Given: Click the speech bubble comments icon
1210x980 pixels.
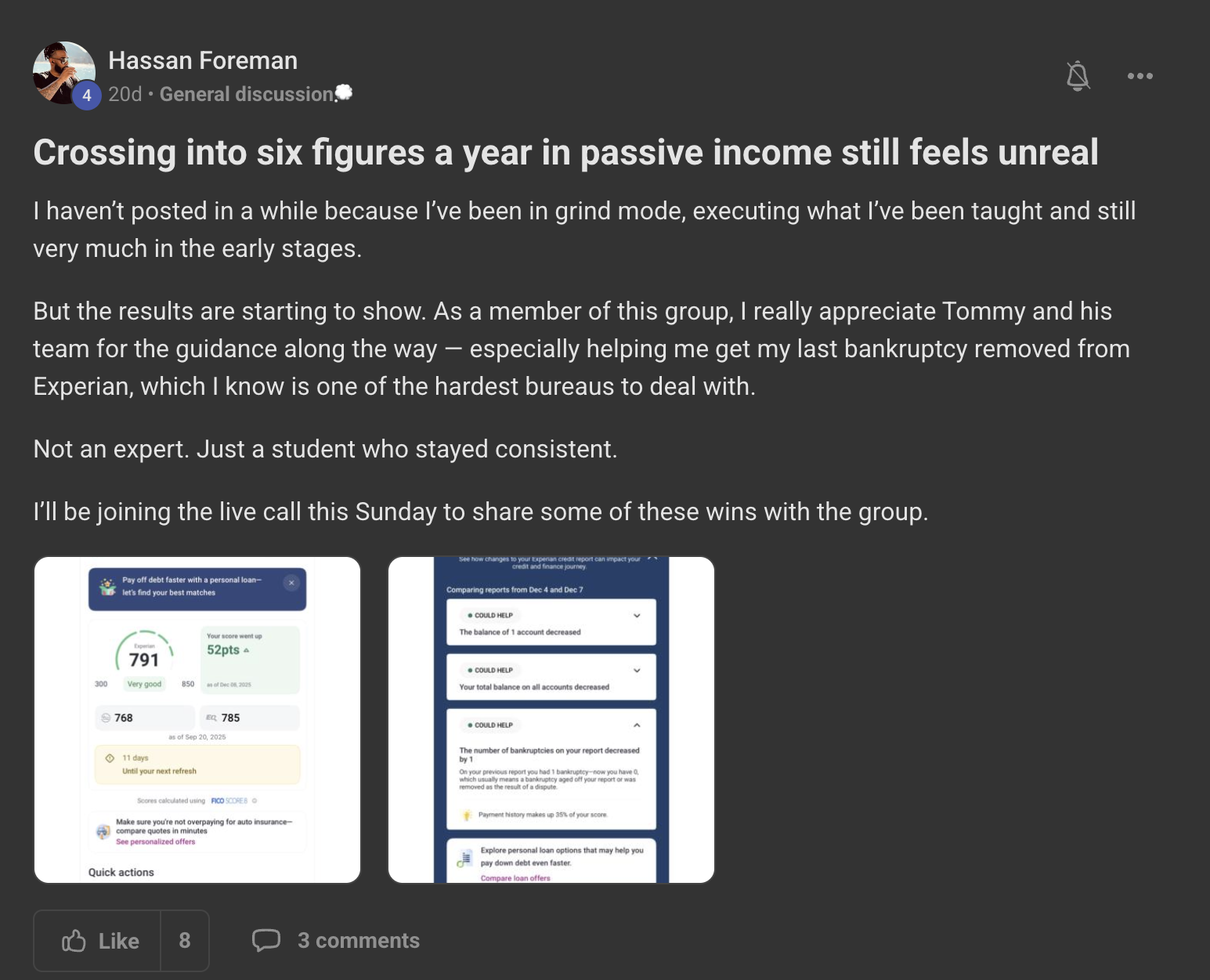Looking at the screenshot, I should 266,940.
